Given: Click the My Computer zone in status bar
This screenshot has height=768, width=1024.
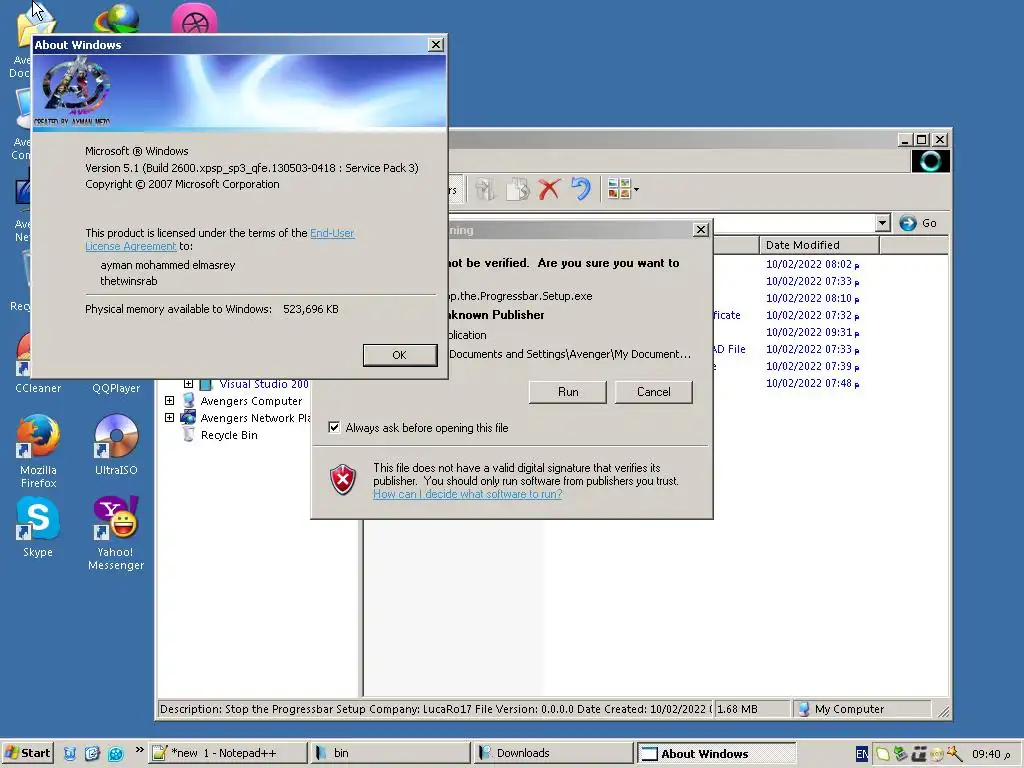Looking at the screenshot, I should [861, 709].
